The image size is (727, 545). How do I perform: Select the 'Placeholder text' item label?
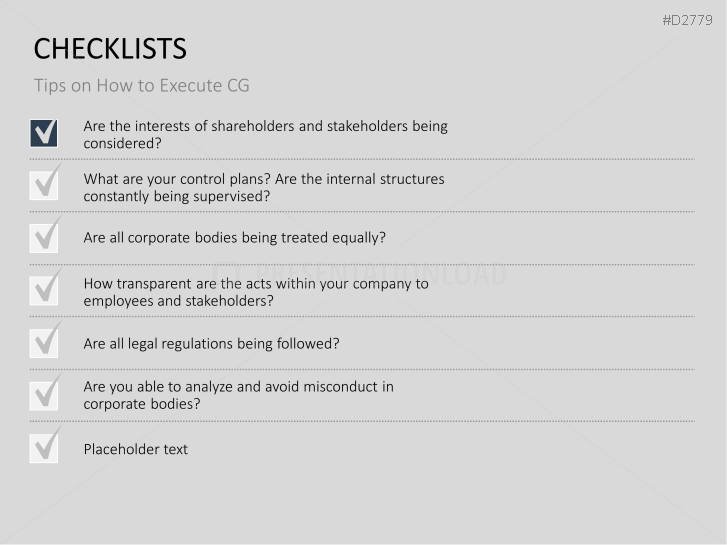pos(136,449)
